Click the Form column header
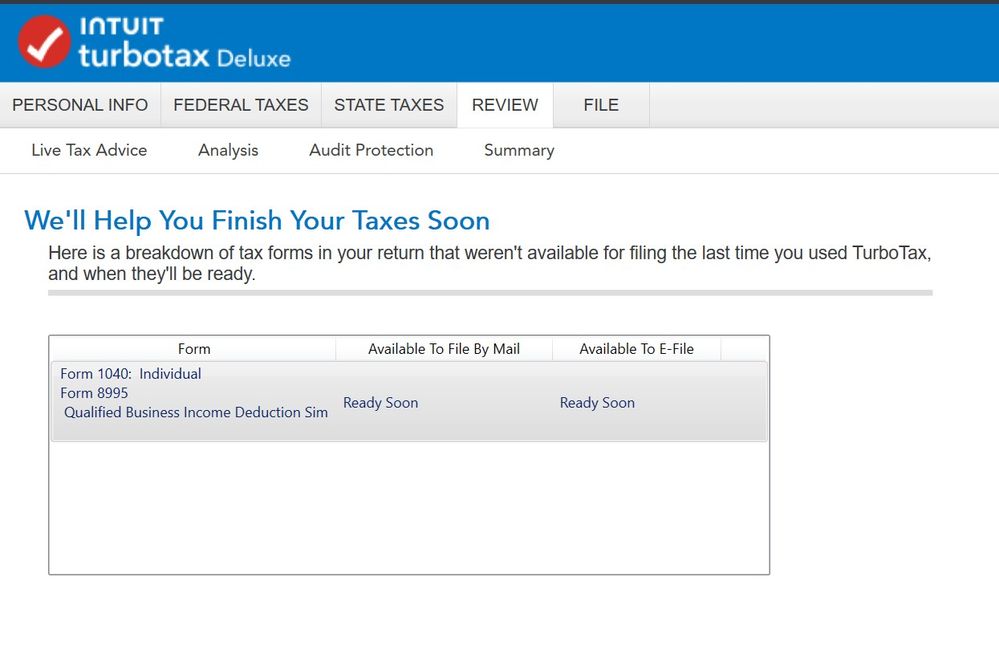 194,349
